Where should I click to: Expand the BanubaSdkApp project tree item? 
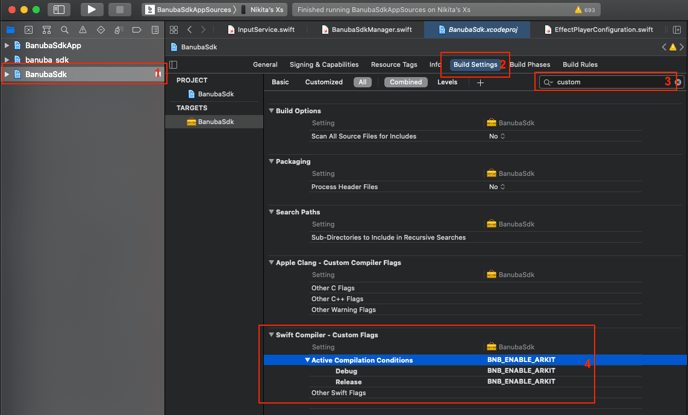8,46
